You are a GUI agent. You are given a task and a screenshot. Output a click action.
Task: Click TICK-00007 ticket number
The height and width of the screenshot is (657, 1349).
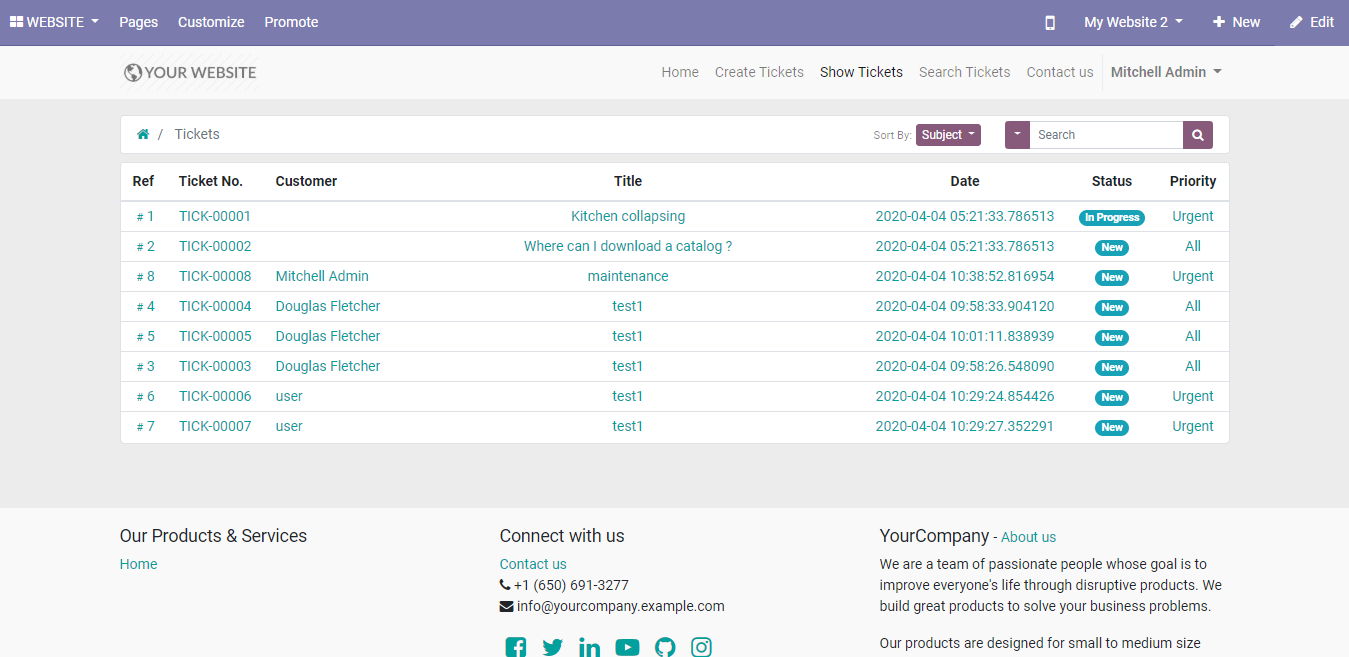coord(215,426)
